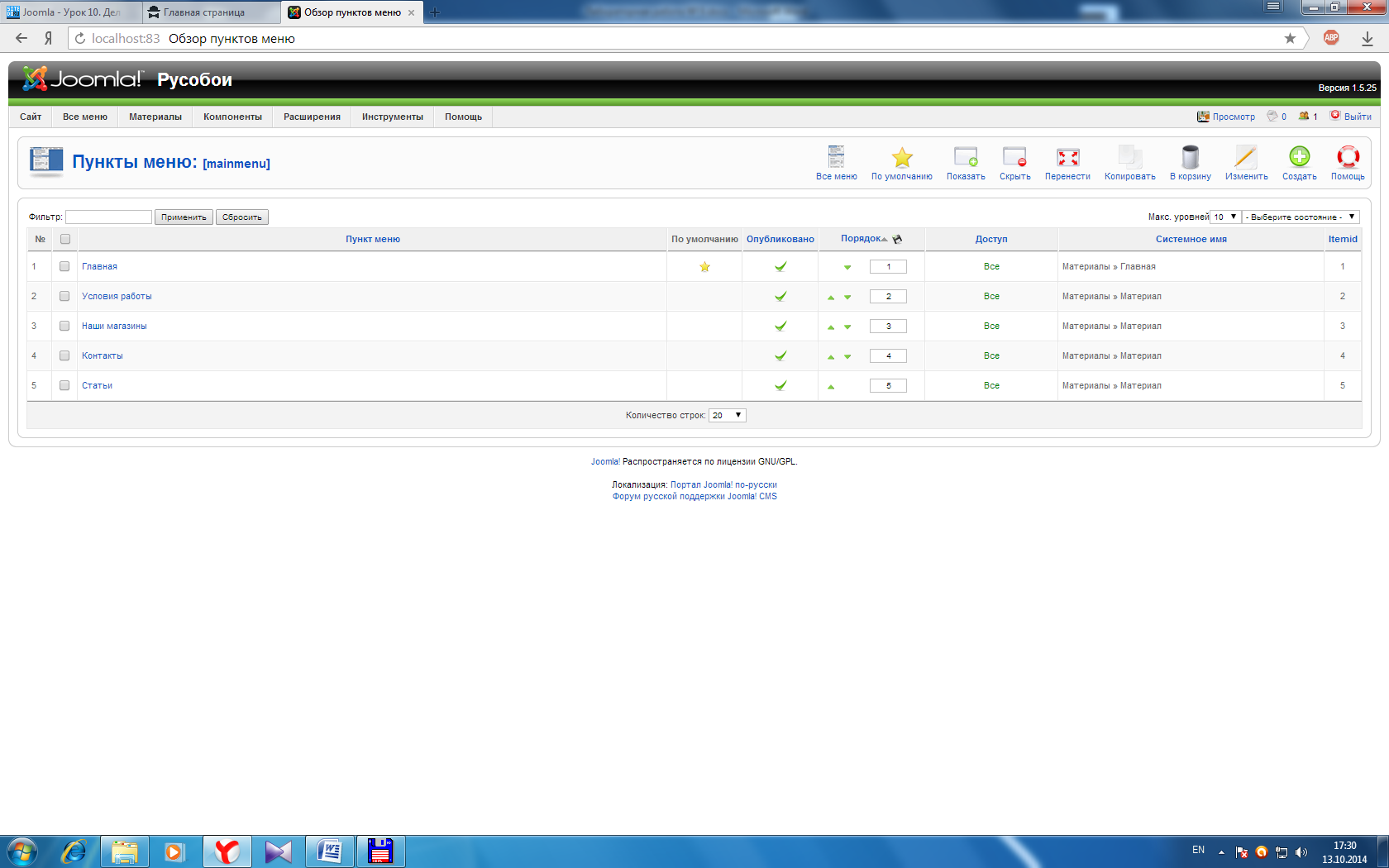Save order via disk icon near Порядок
Screen dimensions: 1389x868
coord(897,239)
